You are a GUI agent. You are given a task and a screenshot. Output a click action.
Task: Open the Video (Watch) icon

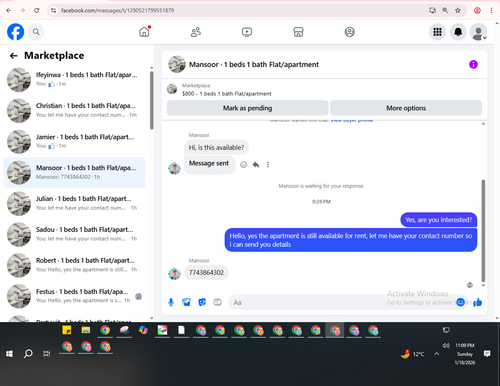[247, 32]
